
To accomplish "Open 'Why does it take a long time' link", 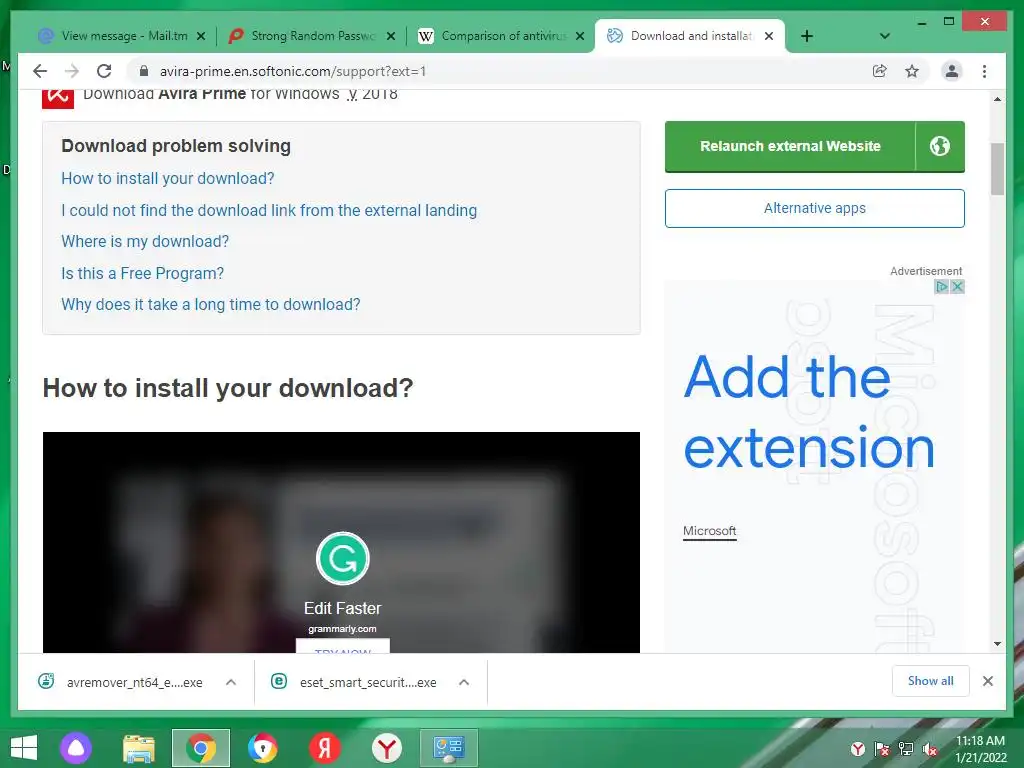I will (210, 304).
